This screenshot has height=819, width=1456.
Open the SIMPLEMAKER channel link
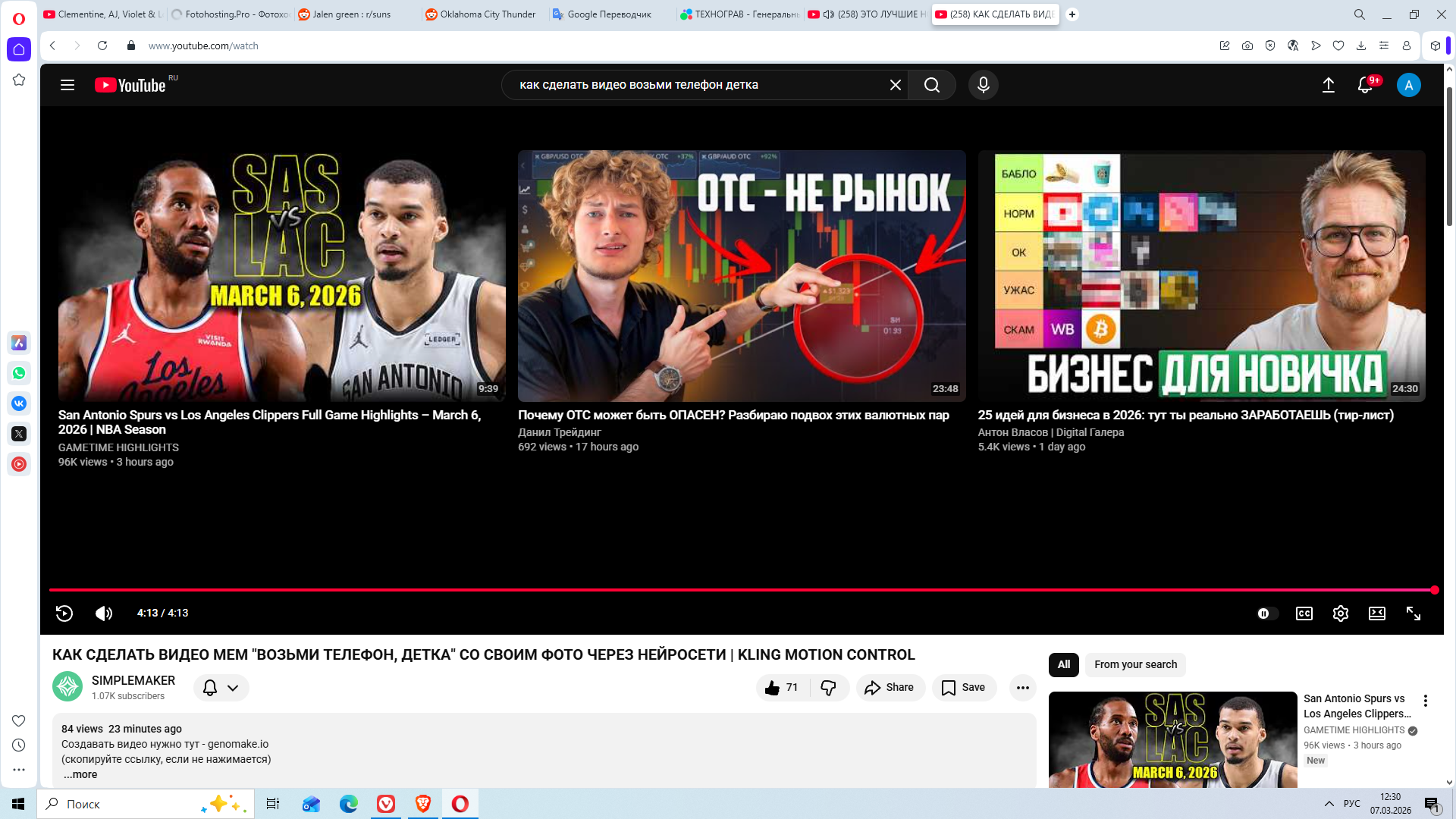(133, 680)
